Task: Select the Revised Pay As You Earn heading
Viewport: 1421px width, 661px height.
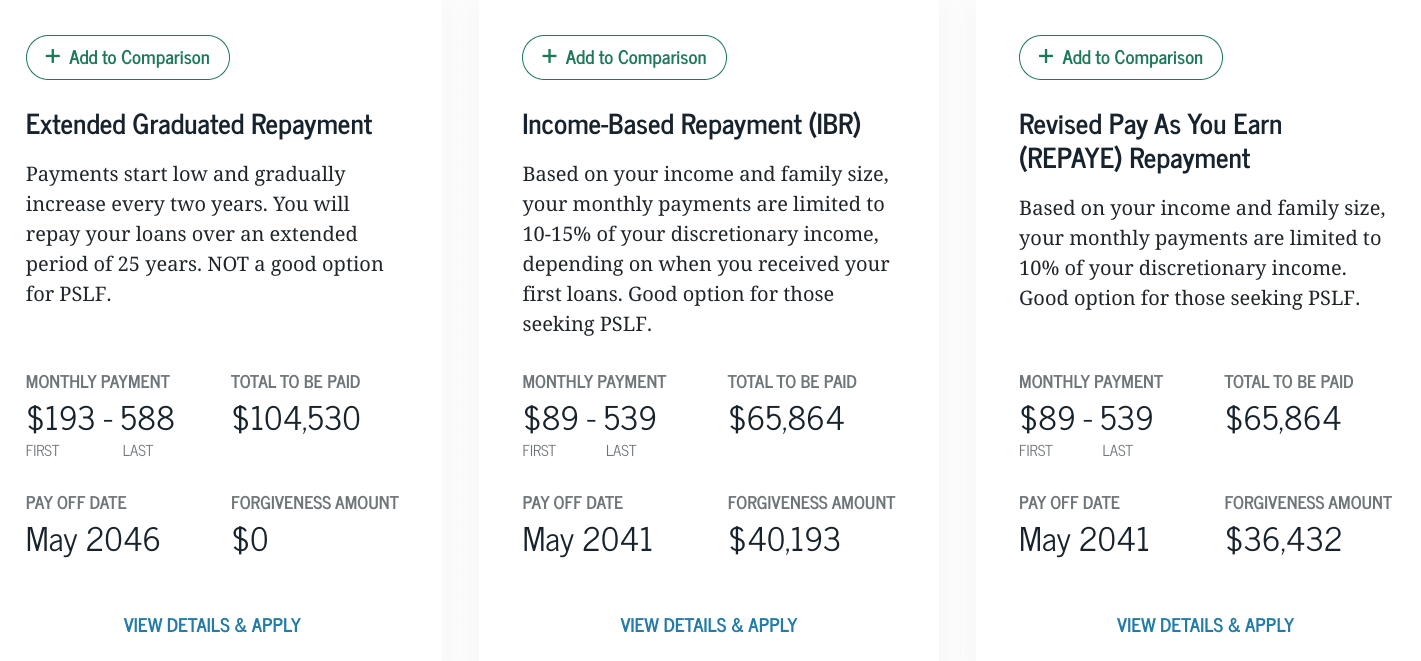Action: click(x=1150, y=140)
